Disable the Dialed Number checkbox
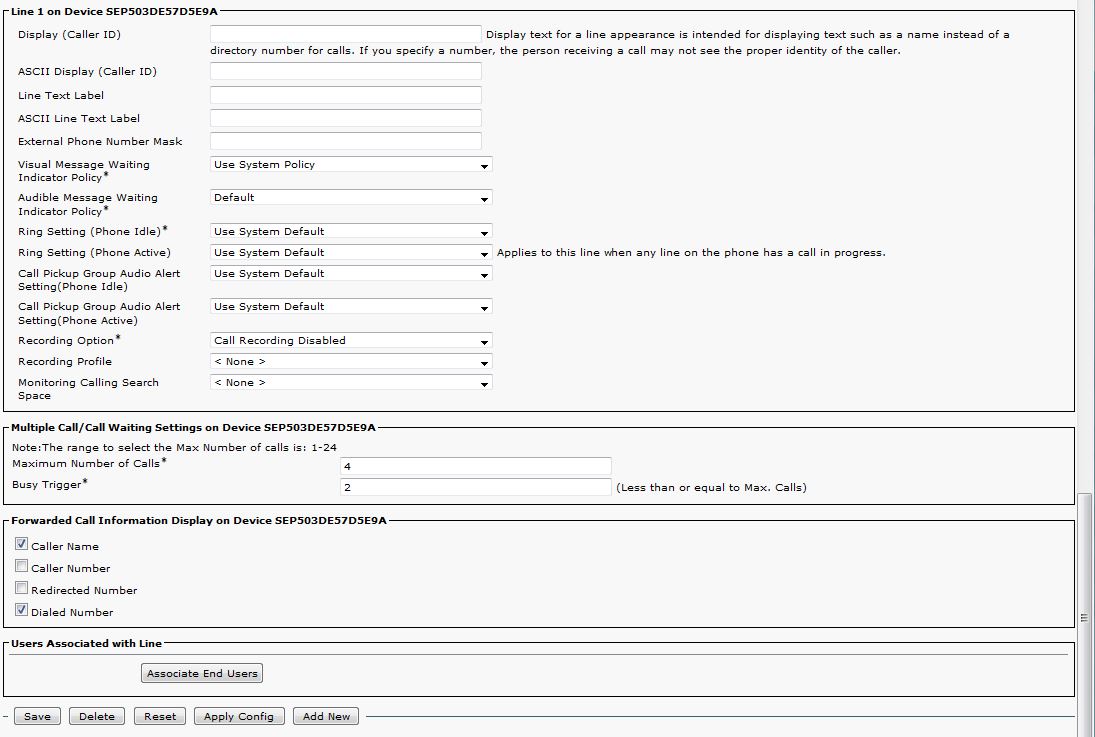 (21, 611)
